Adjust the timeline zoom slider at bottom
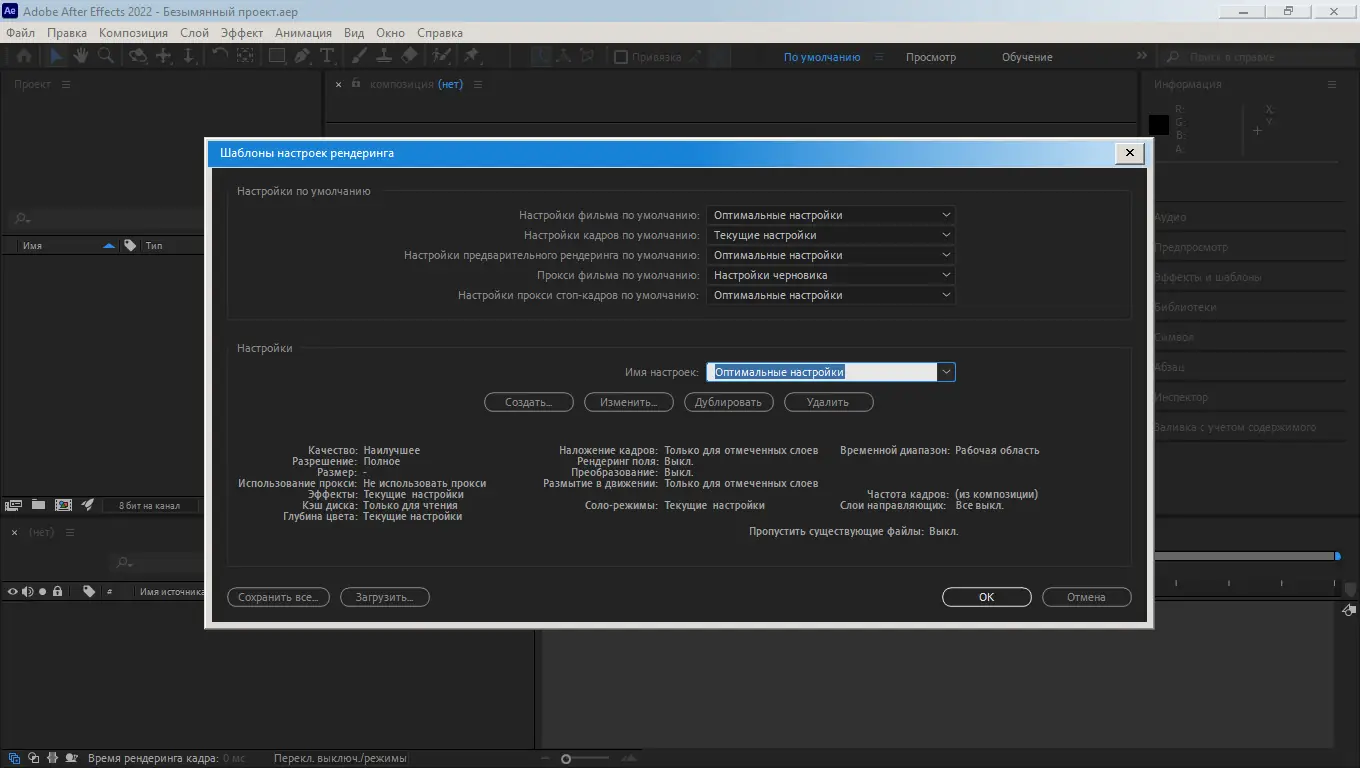 coord(565,758)
